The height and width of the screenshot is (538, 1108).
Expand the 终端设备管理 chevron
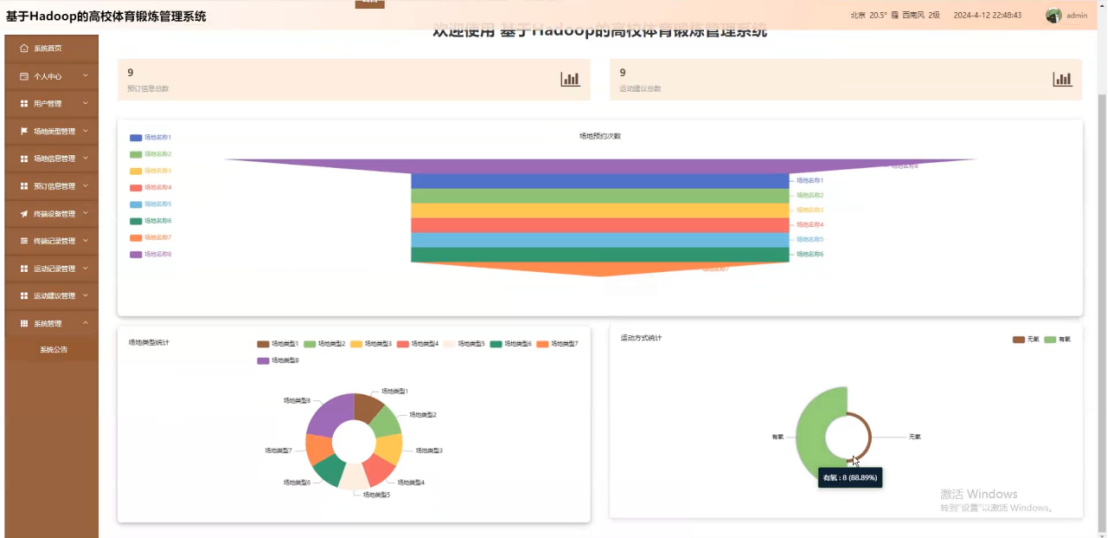click(86, 213)
